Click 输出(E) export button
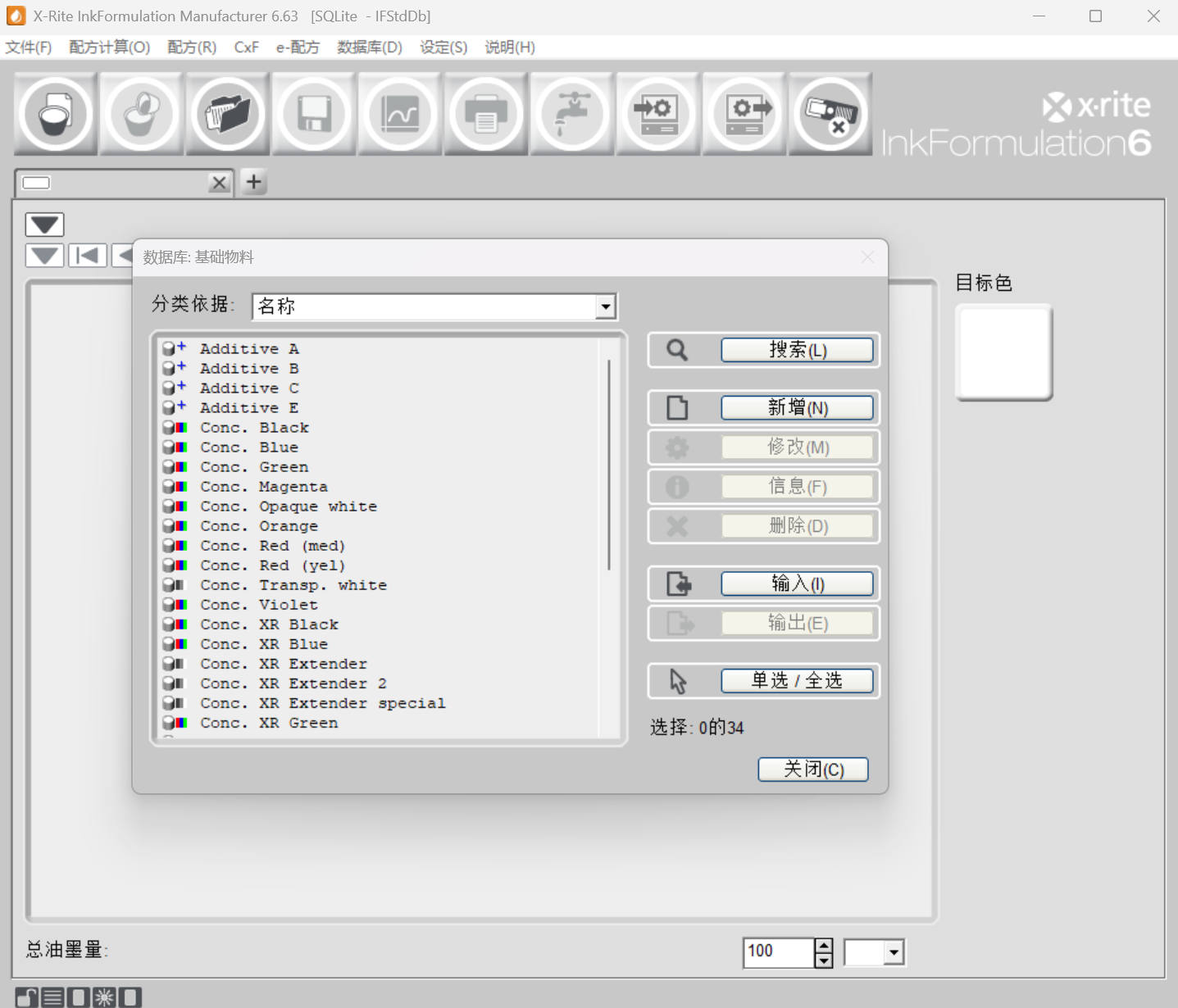 coord(797,623)
